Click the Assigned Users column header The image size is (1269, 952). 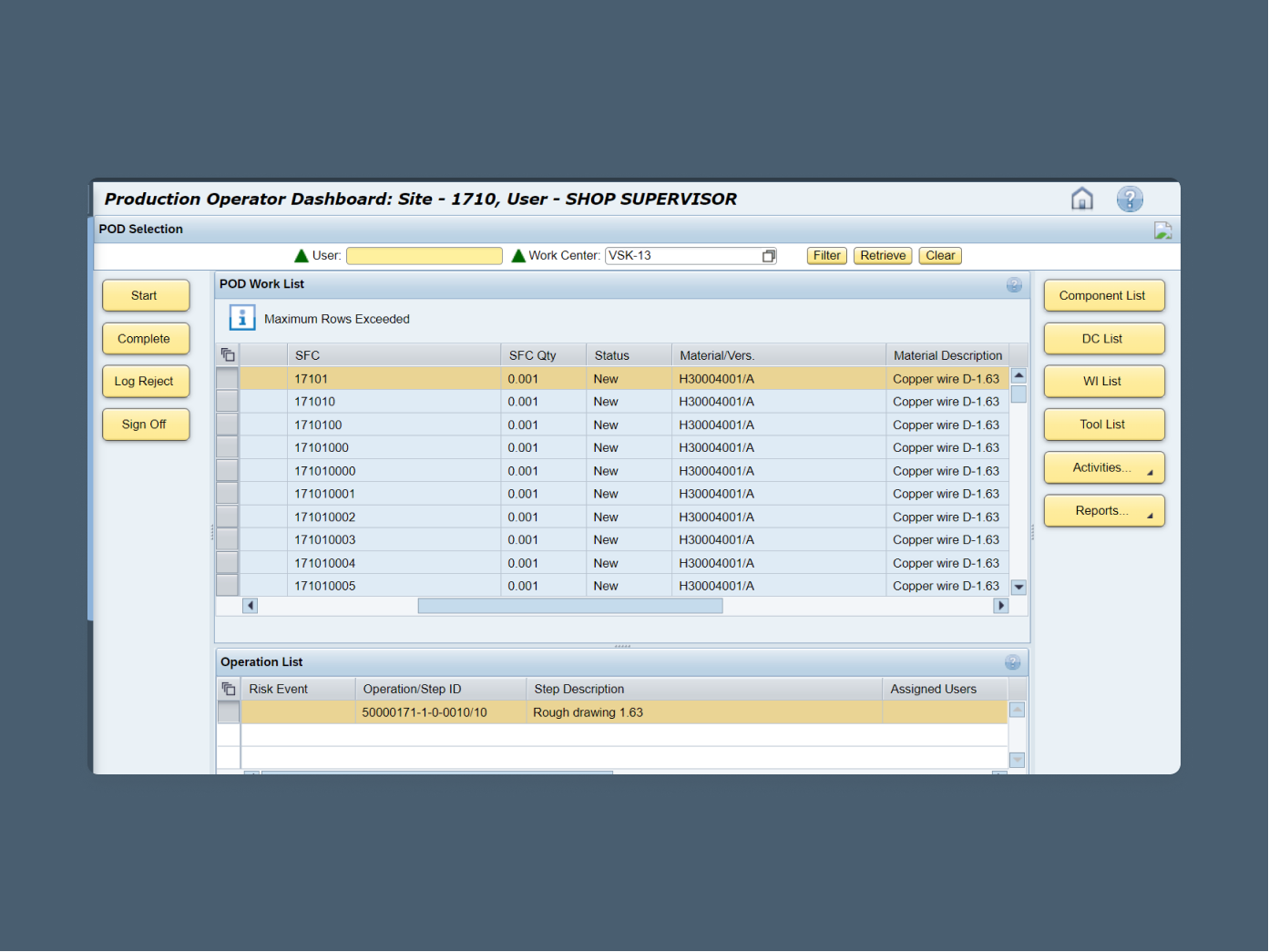[946, 689]
